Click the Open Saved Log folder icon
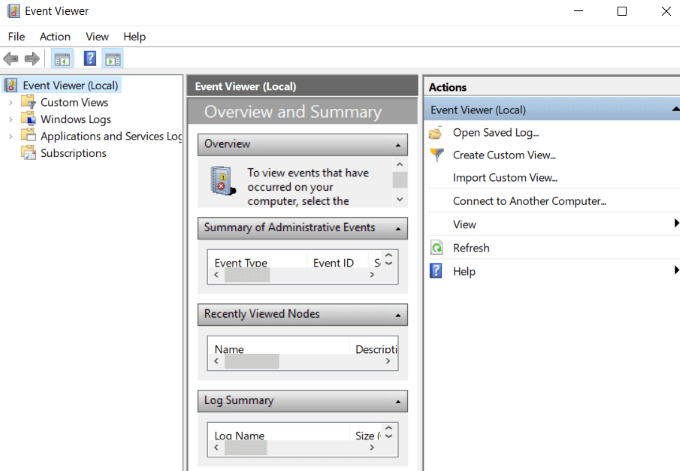680x471 pixels. tap(436, 133)
